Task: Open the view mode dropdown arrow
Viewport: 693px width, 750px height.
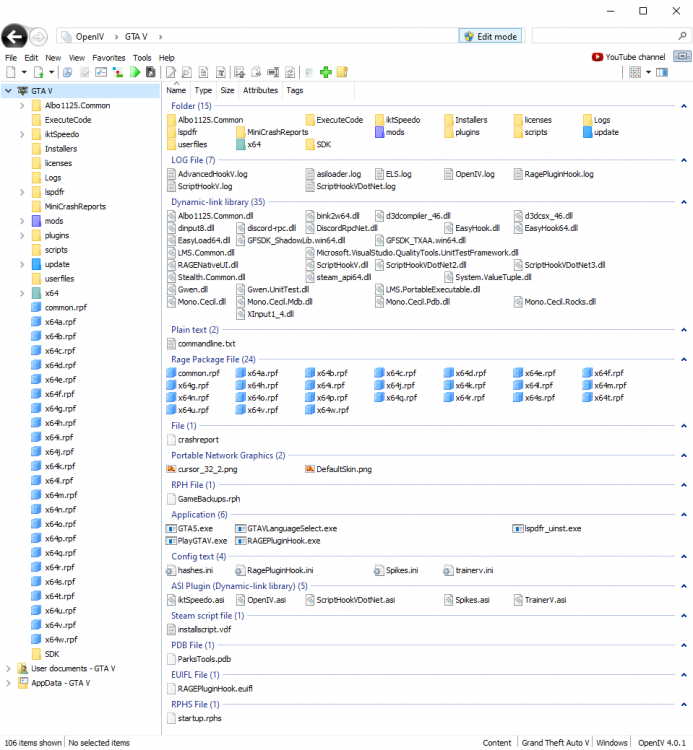Action: pos(649,72)
